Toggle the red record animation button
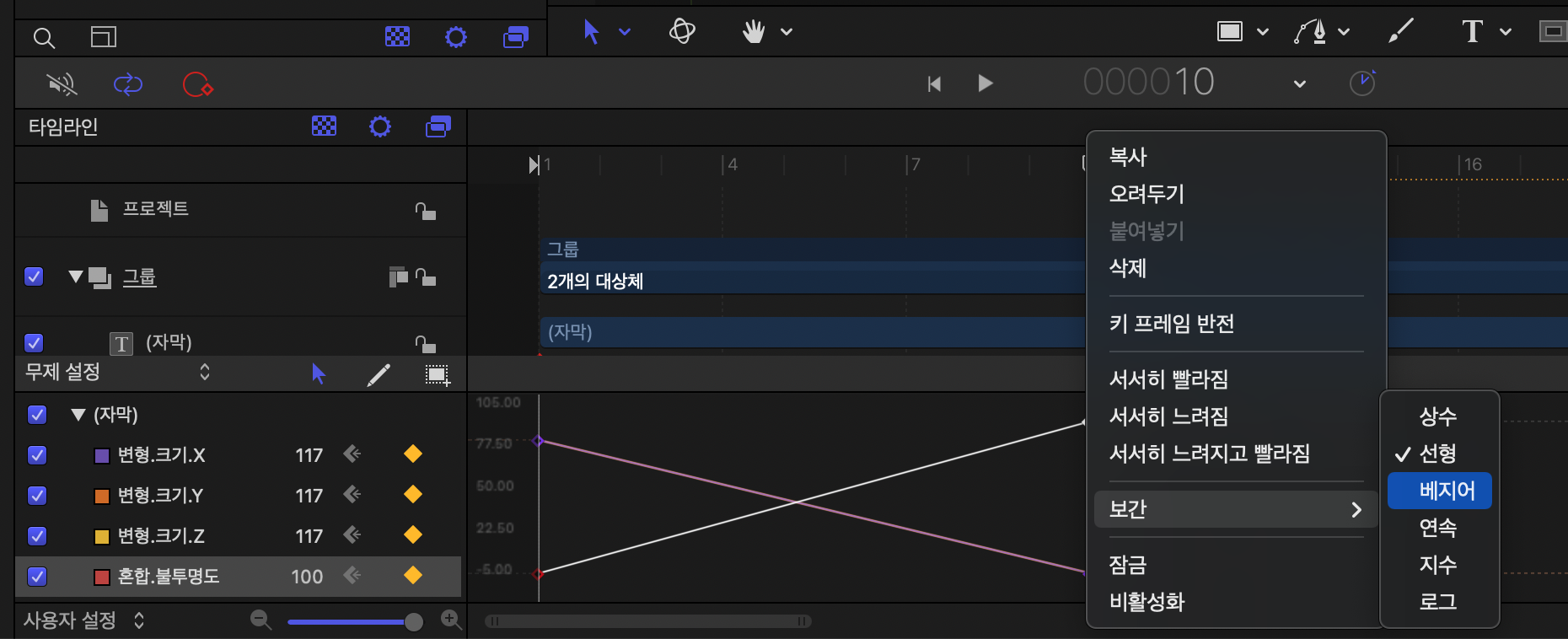 197,84
